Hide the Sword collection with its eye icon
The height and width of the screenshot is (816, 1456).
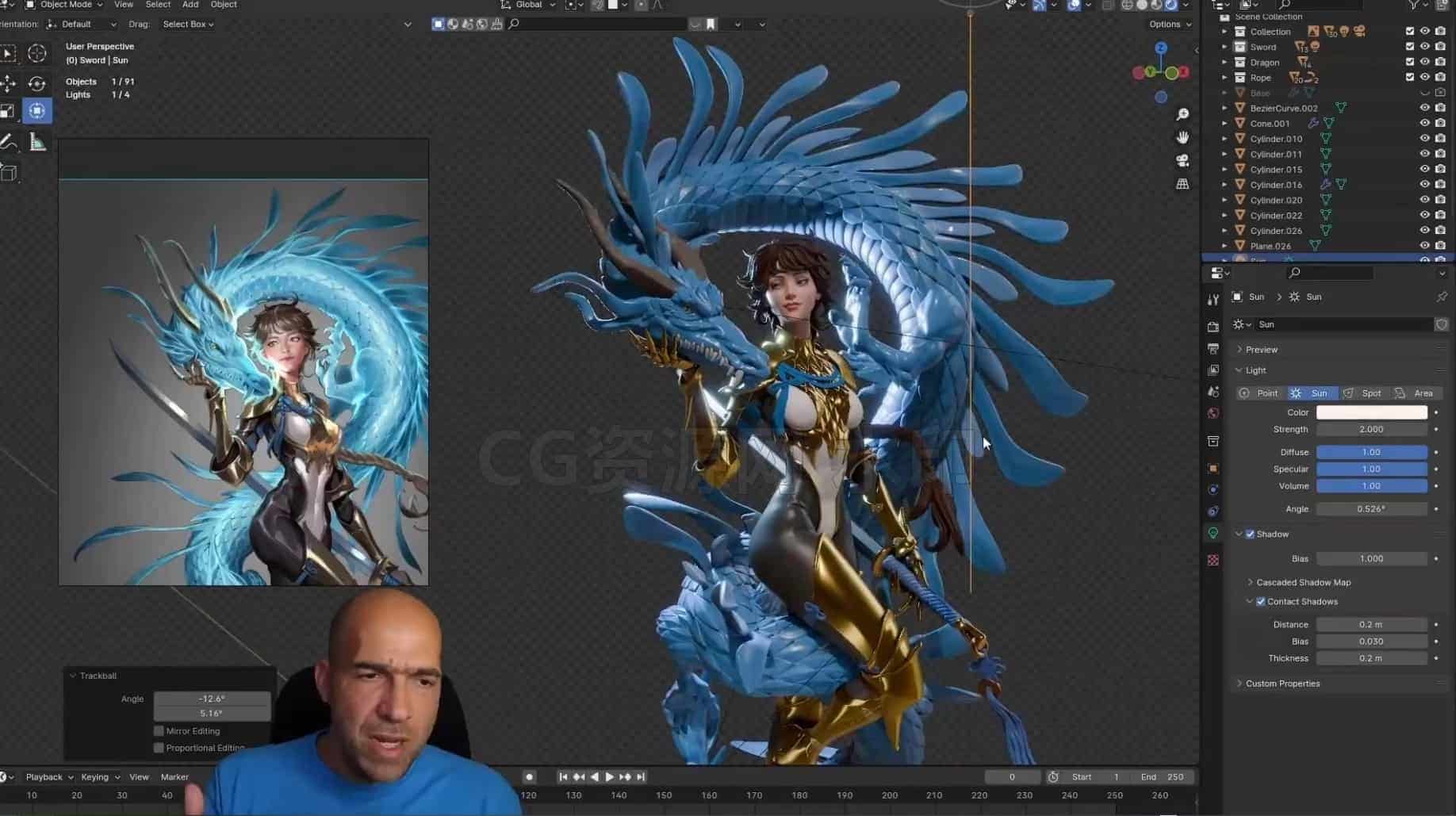pos(1425,47)
